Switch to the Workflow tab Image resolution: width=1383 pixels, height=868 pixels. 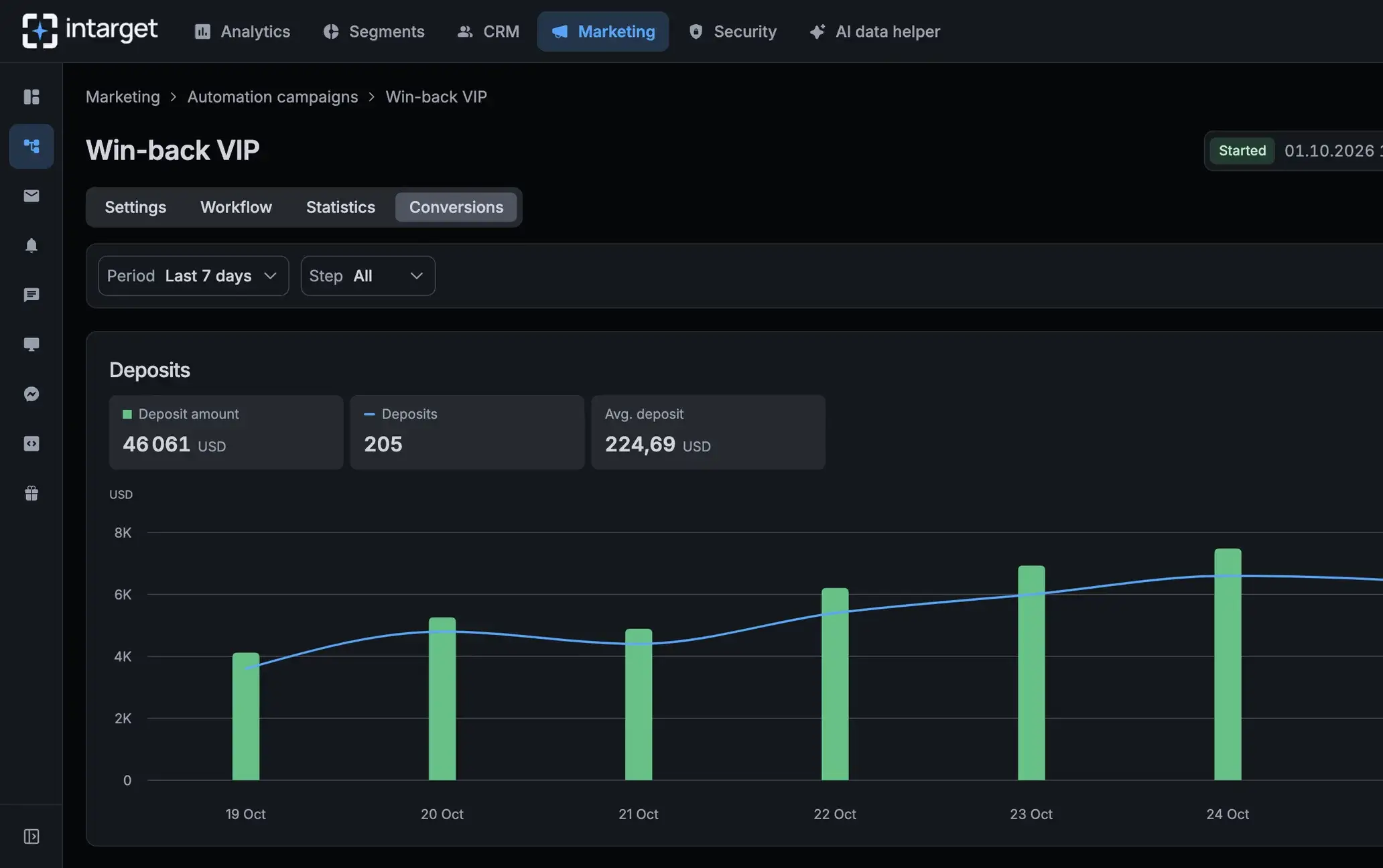click(x=236, y=207)
